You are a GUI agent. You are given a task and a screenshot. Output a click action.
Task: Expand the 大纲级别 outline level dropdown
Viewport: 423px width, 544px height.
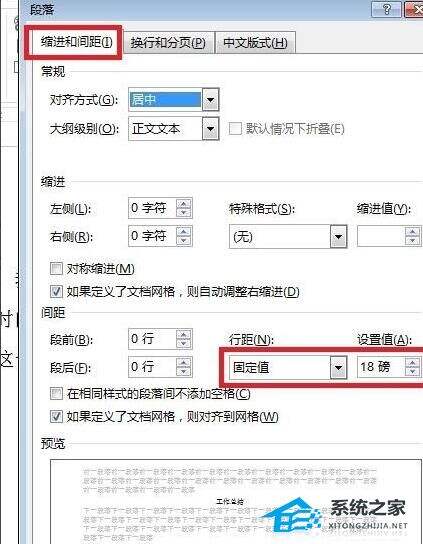[x=210, y=129]
